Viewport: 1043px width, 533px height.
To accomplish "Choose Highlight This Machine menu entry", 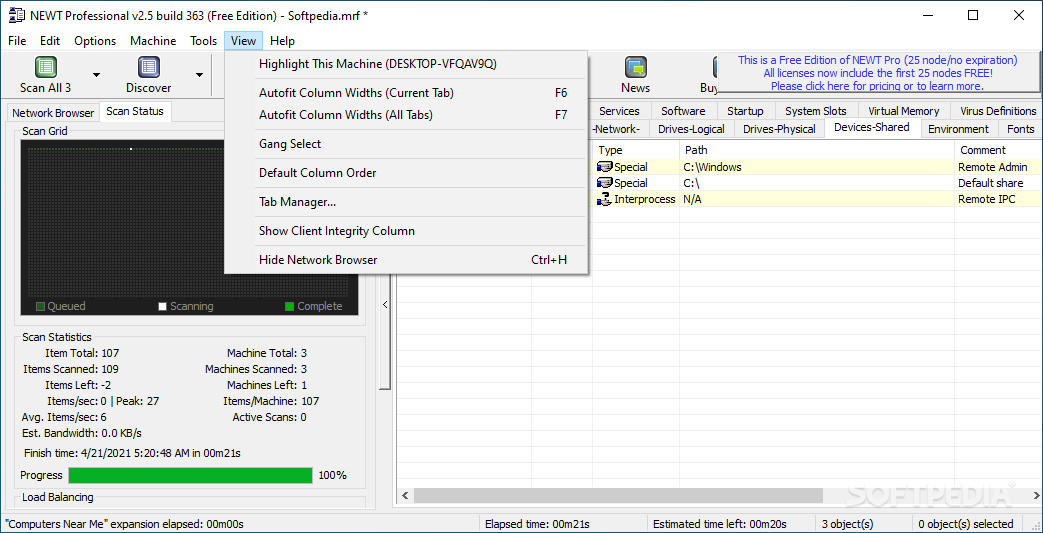I will 406,64.
